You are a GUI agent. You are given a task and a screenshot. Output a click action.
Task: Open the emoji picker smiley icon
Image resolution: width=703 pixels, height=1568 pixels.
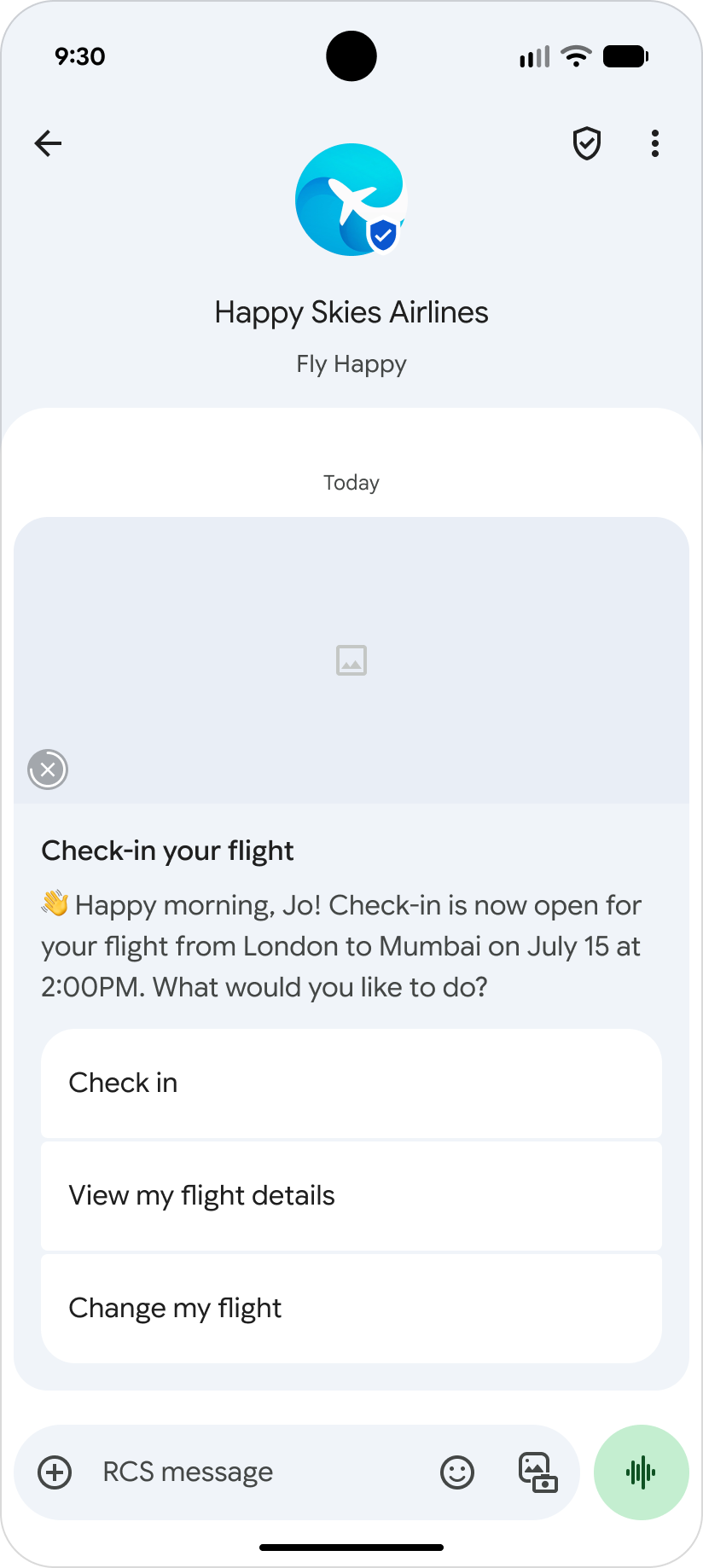pos(457,1472)
